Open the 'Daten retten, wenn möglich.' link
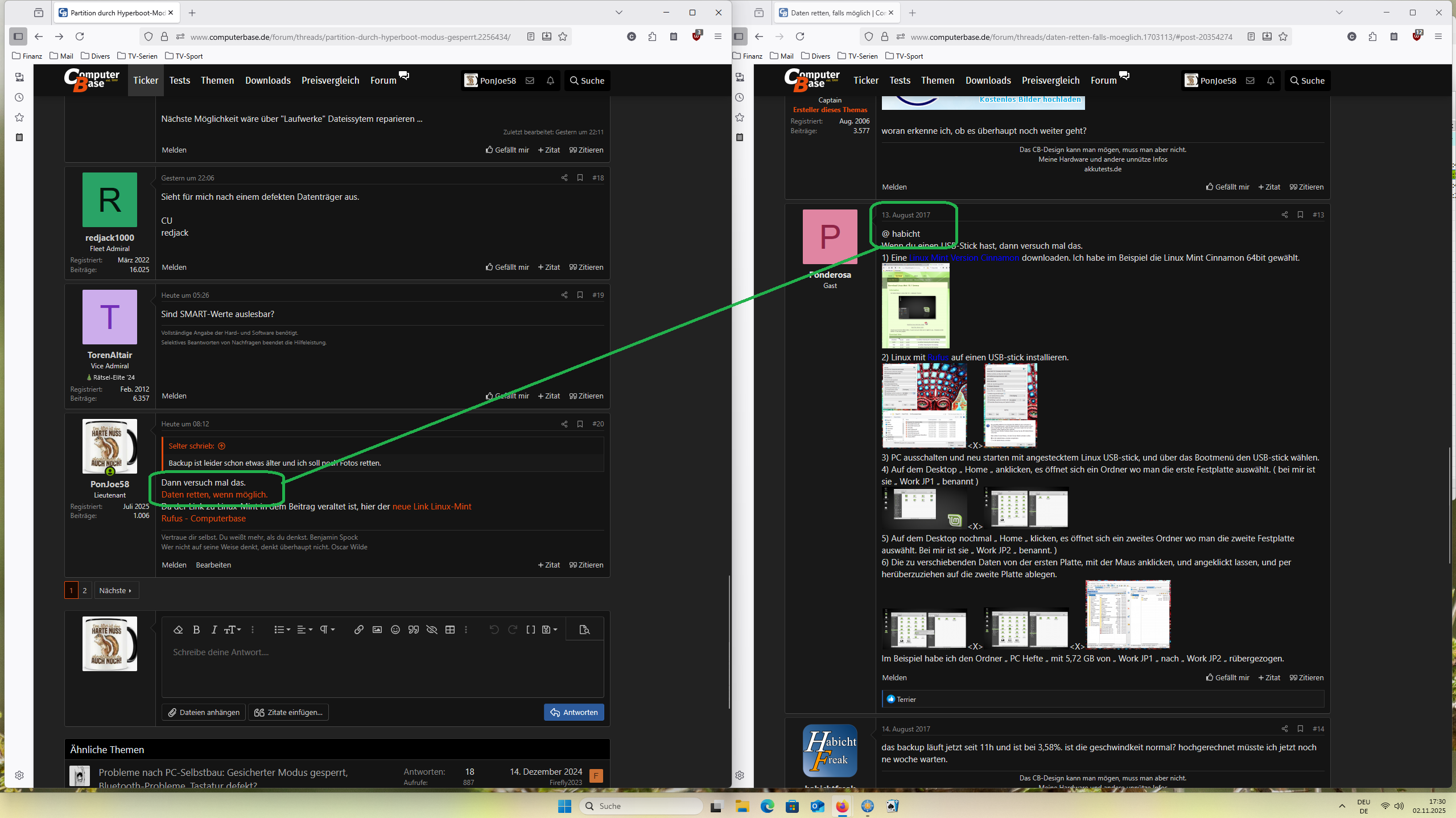Viewport: 1456px width, 818px height. tap(215, 495)
